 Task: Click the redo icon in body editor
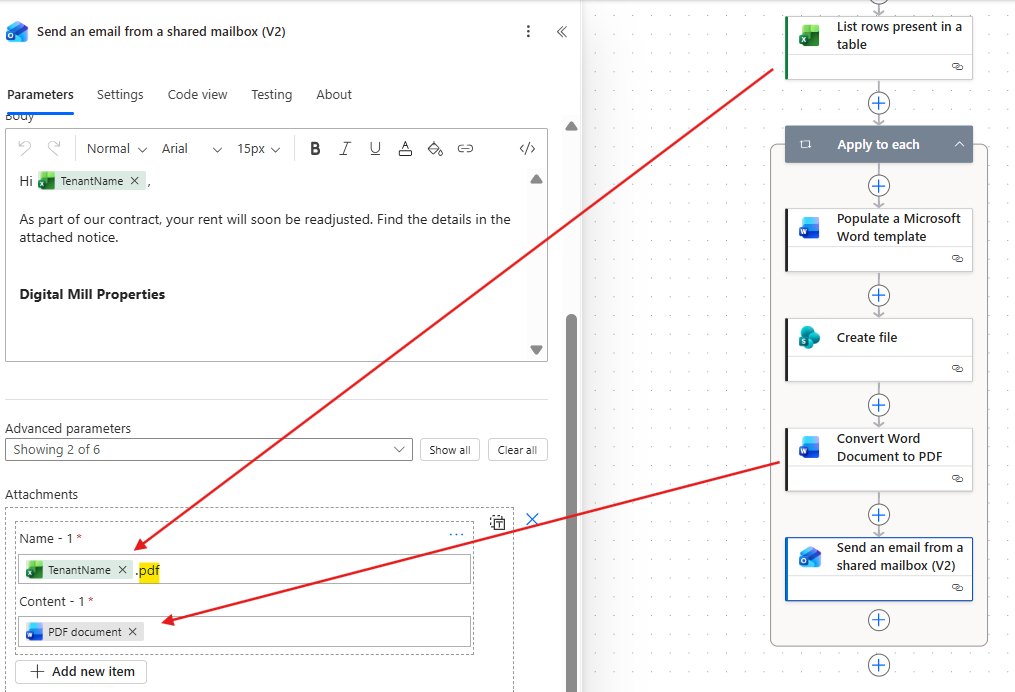(54, 148)
